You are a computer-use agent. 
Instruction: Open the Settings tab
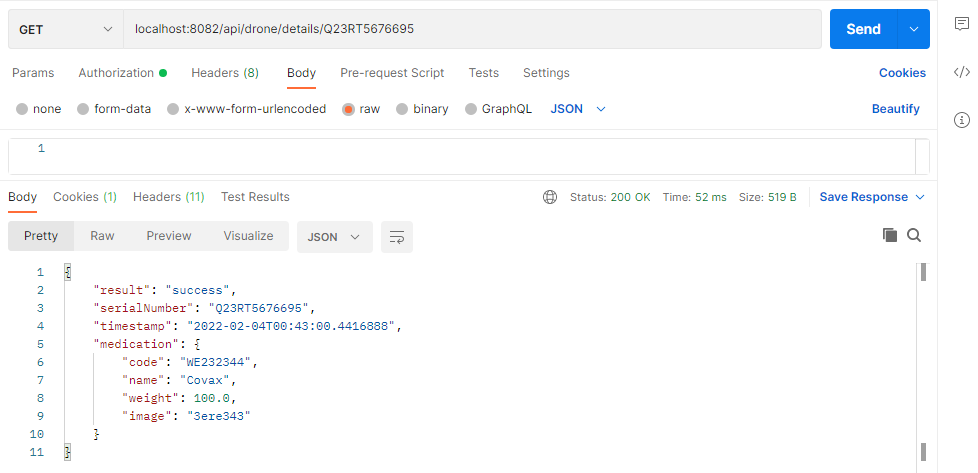(546, 73)
